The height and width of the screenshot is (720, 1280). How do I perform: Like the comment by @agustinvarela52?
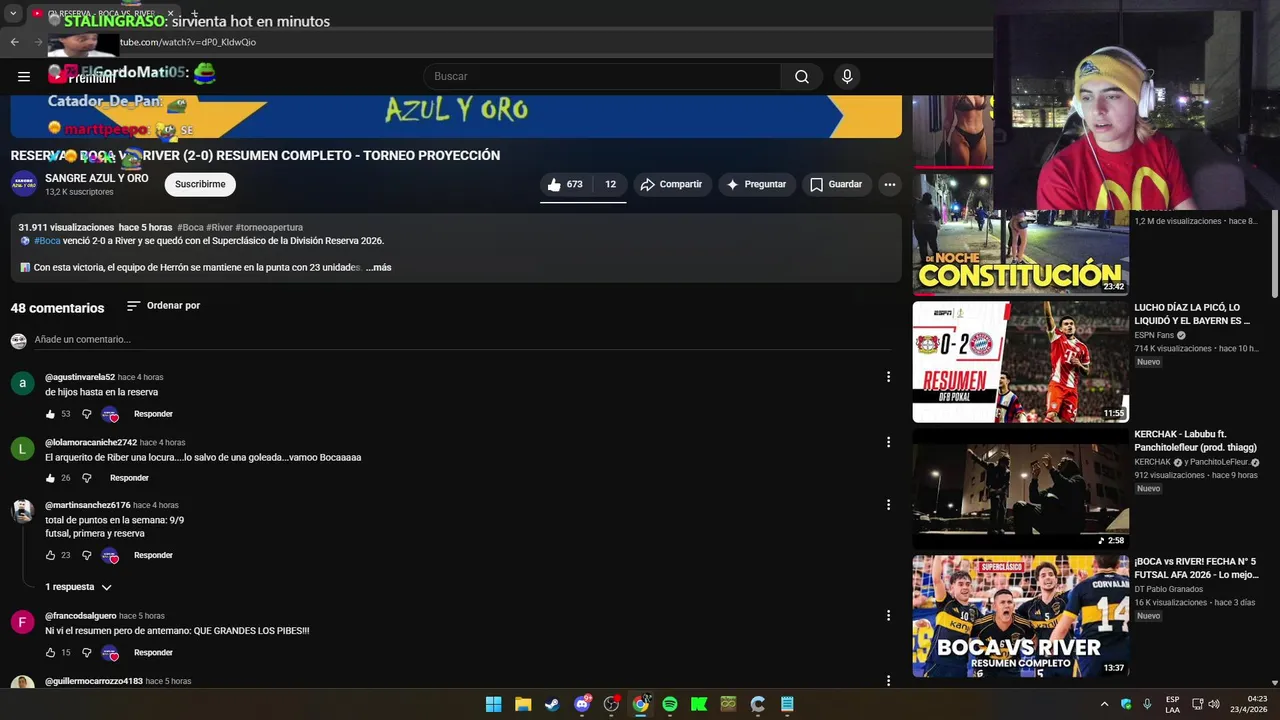pos(50,414)
